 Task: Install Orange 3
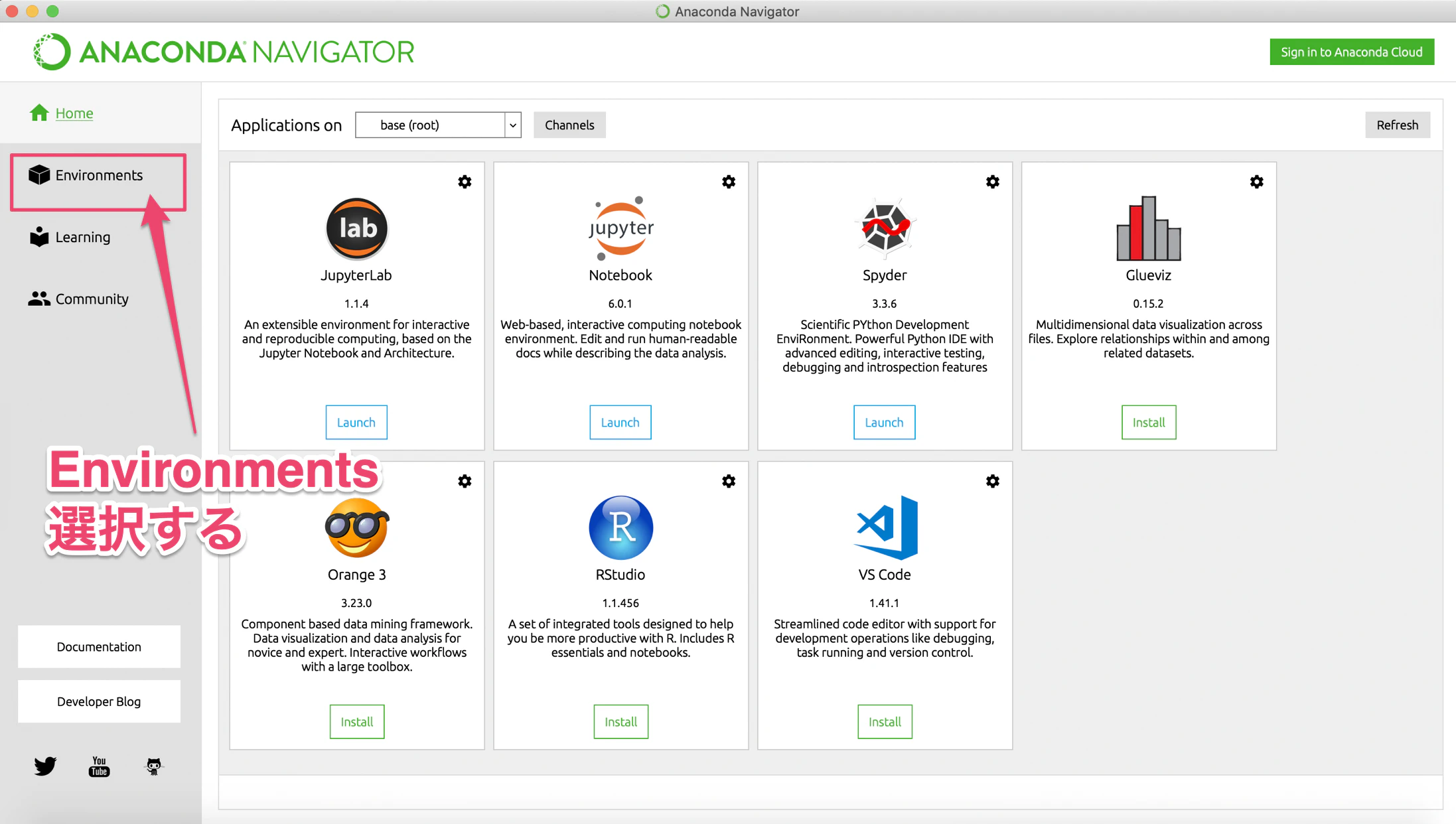point(357,721)
